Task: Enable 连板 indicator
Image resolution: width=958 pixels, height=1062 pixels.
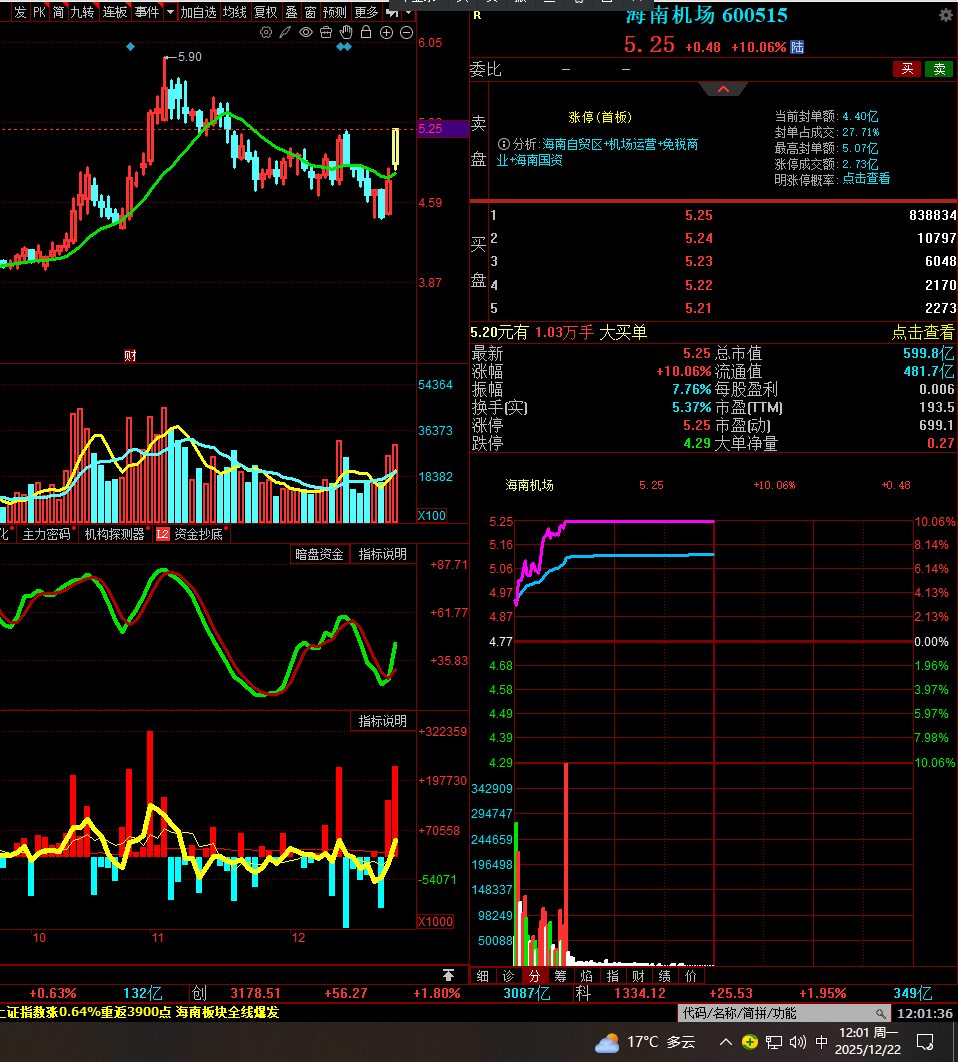Action: point(114,12)
